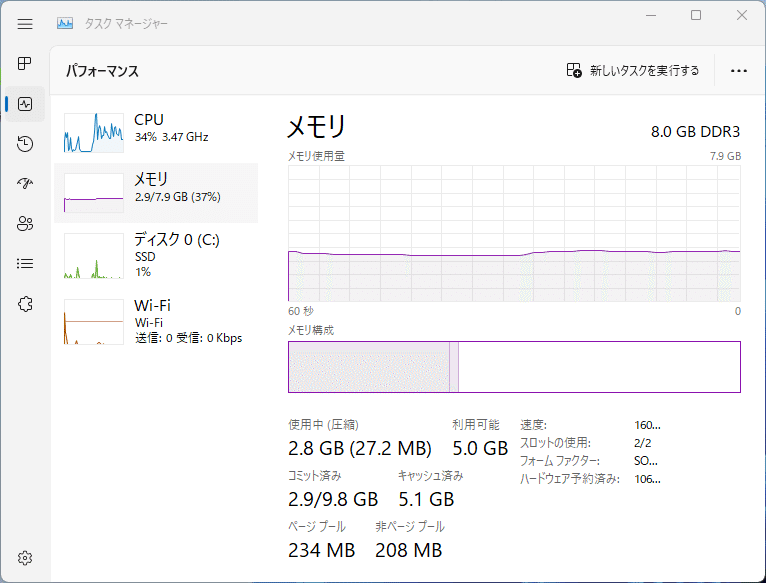Click the in-use portion of メモリ構成 bar
766x583 pixels.
(368, 367)
